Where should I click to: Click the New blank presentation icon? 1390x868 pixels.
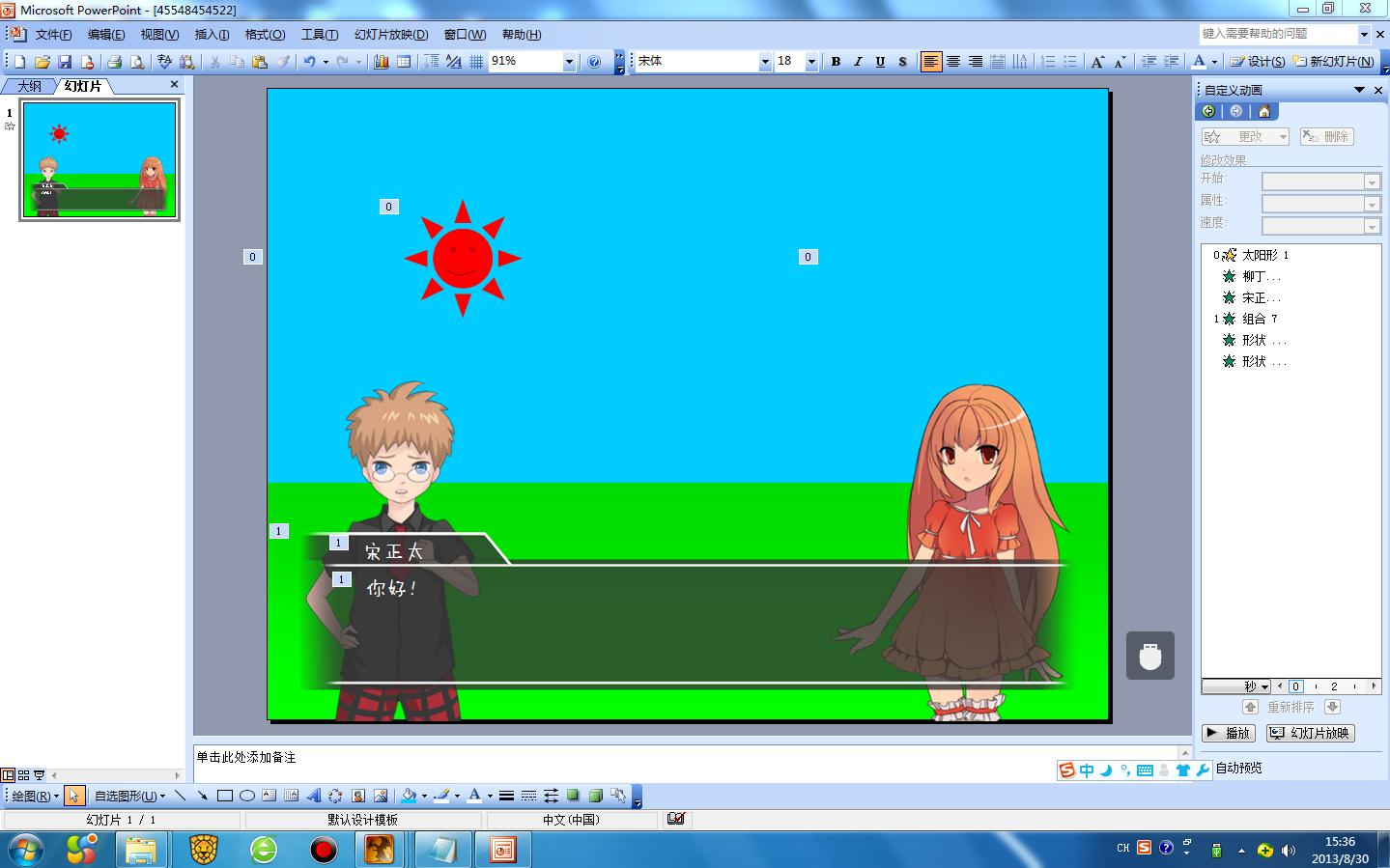point(19,62)
